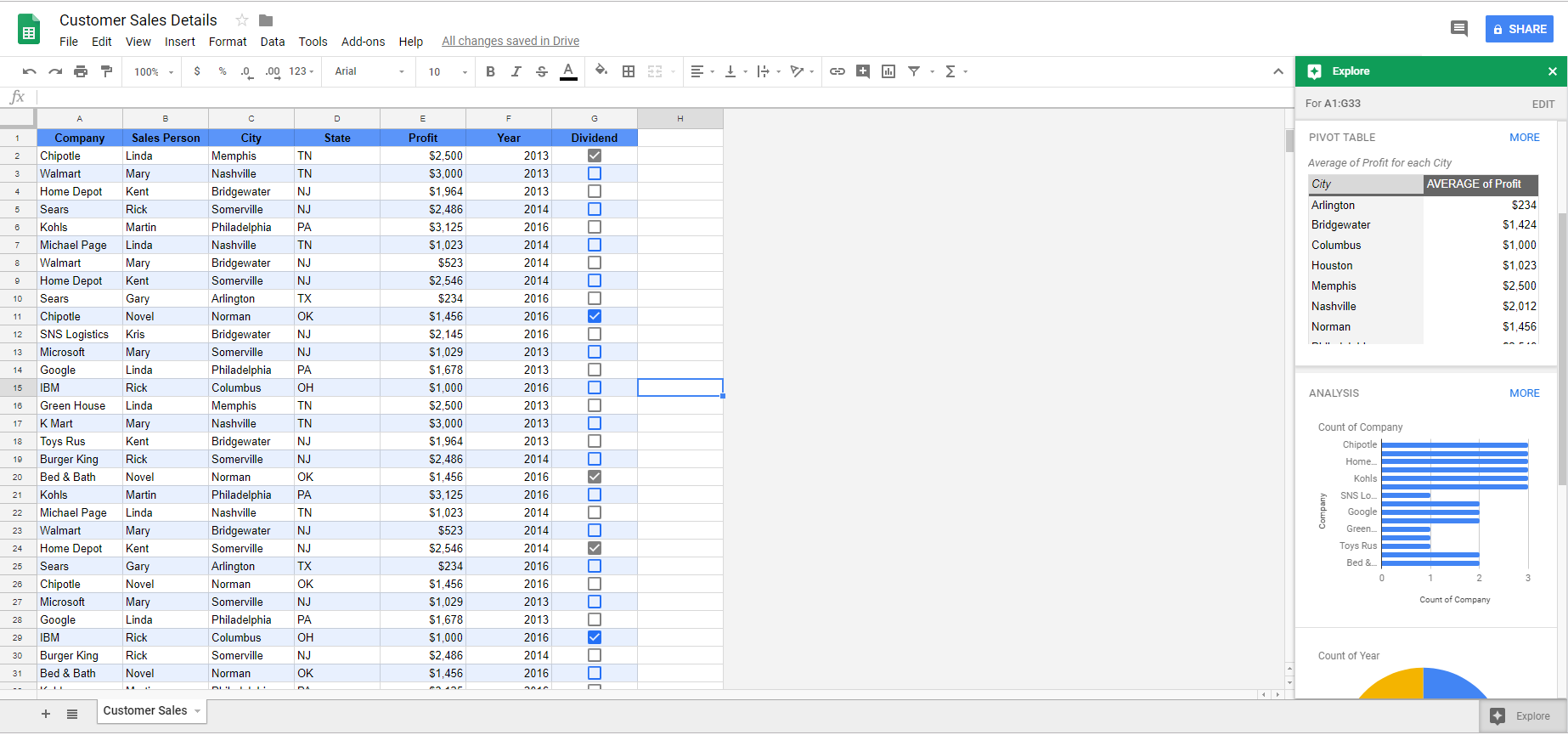Open the File menu
Image resolution: width=1568 pixels, height=735 pixels.
click(x=69, y=42)
